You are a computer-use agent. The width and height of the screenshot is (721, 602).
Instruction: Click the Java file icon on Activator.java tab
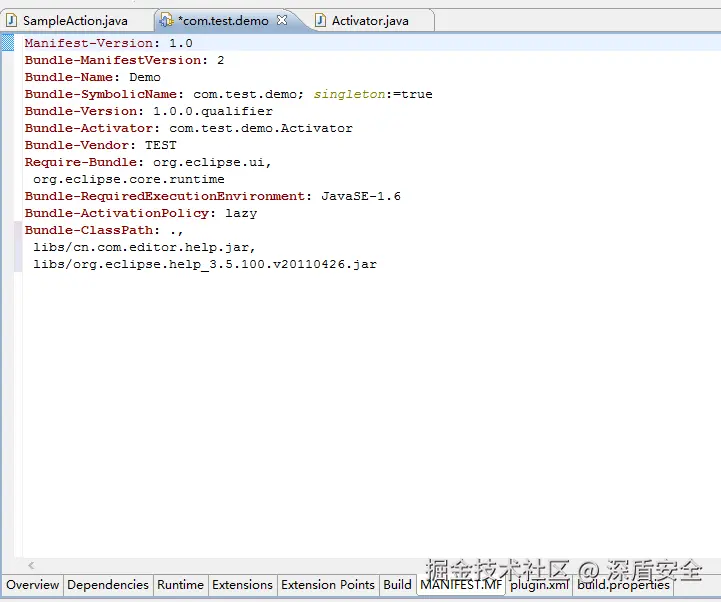pos(320,21)
